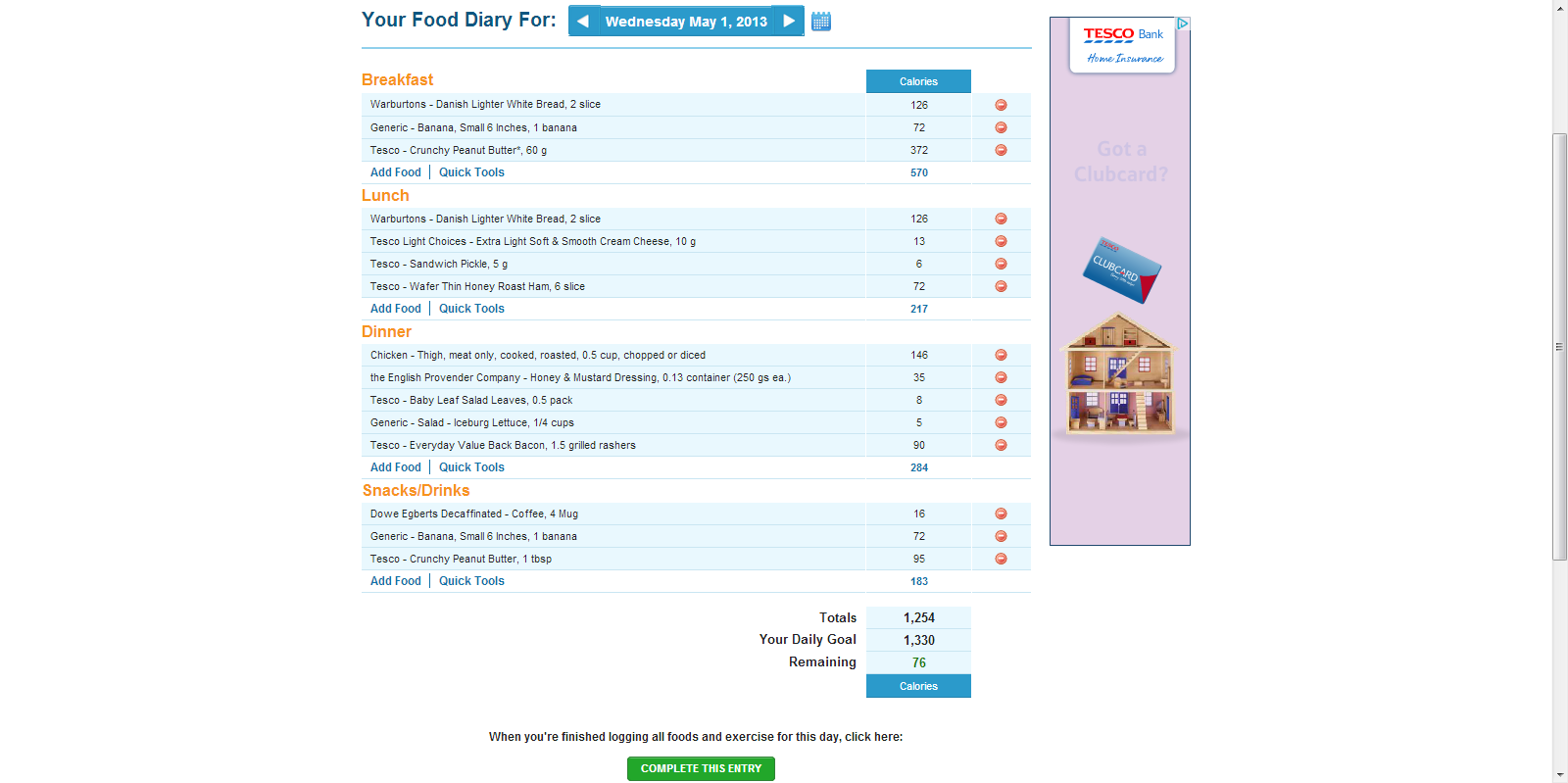Image resolution: width=1568 pixels, height=783 pixels.
Task: Remove Crunchy Peanut Butter 60 g entry
Action: tap(1001, 150)
